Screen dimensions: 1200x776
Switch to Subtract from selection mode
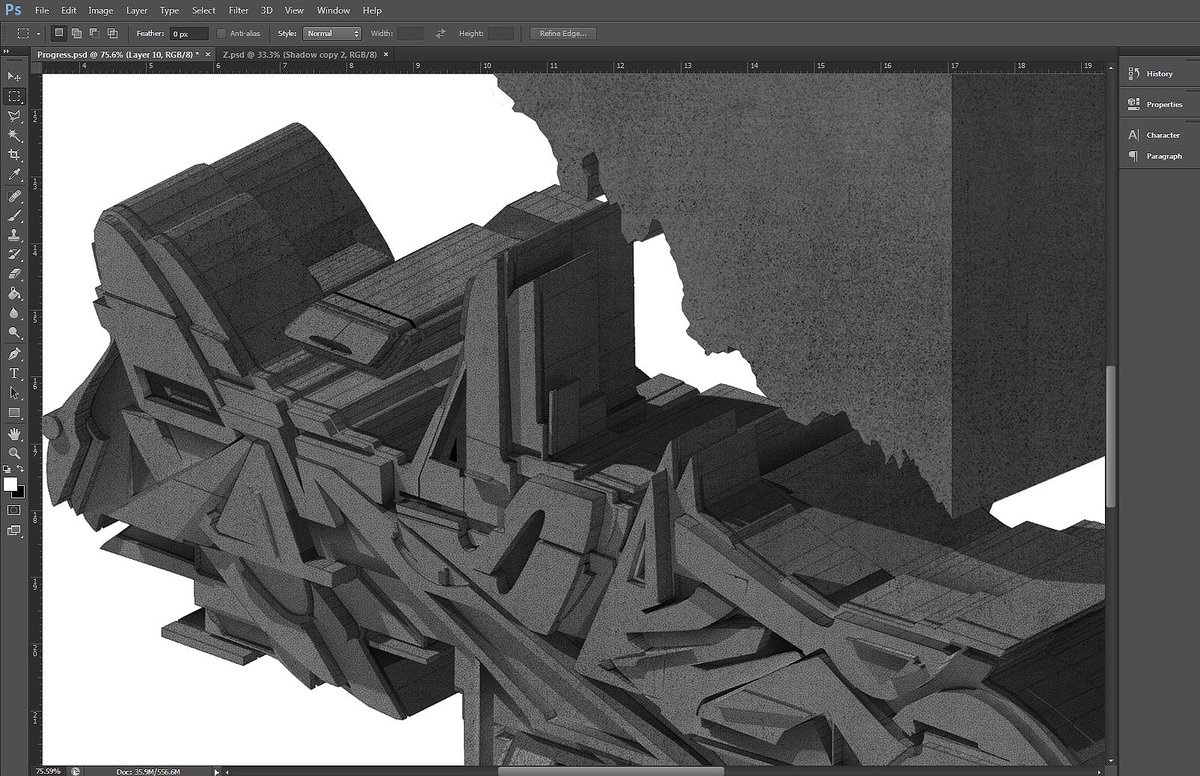[x=93, y=33]
